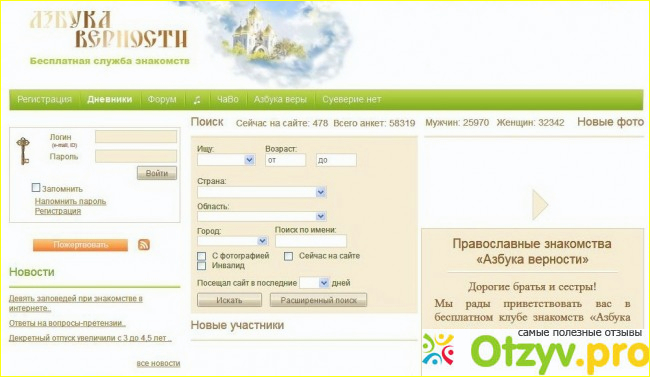Go to the Форум menu item
650x377 pixels.
coord(162,100)
